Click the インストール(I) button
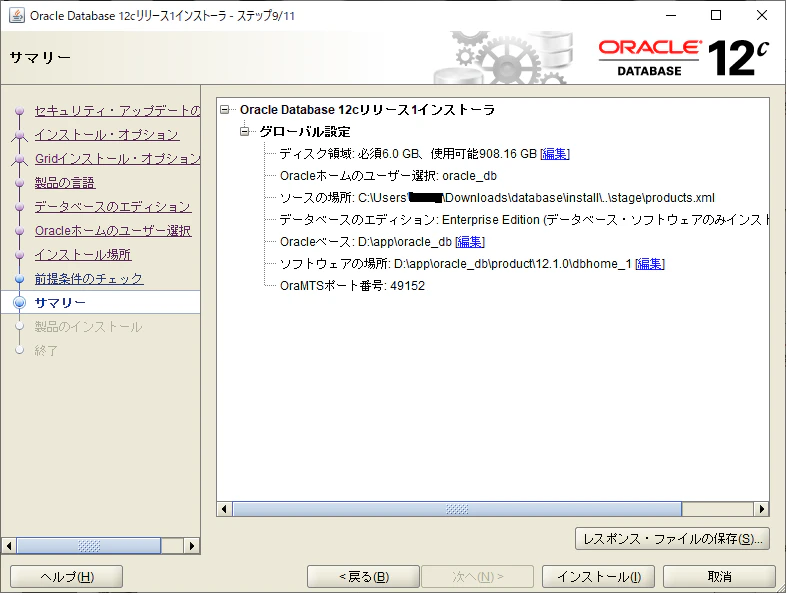 point(598,577)
